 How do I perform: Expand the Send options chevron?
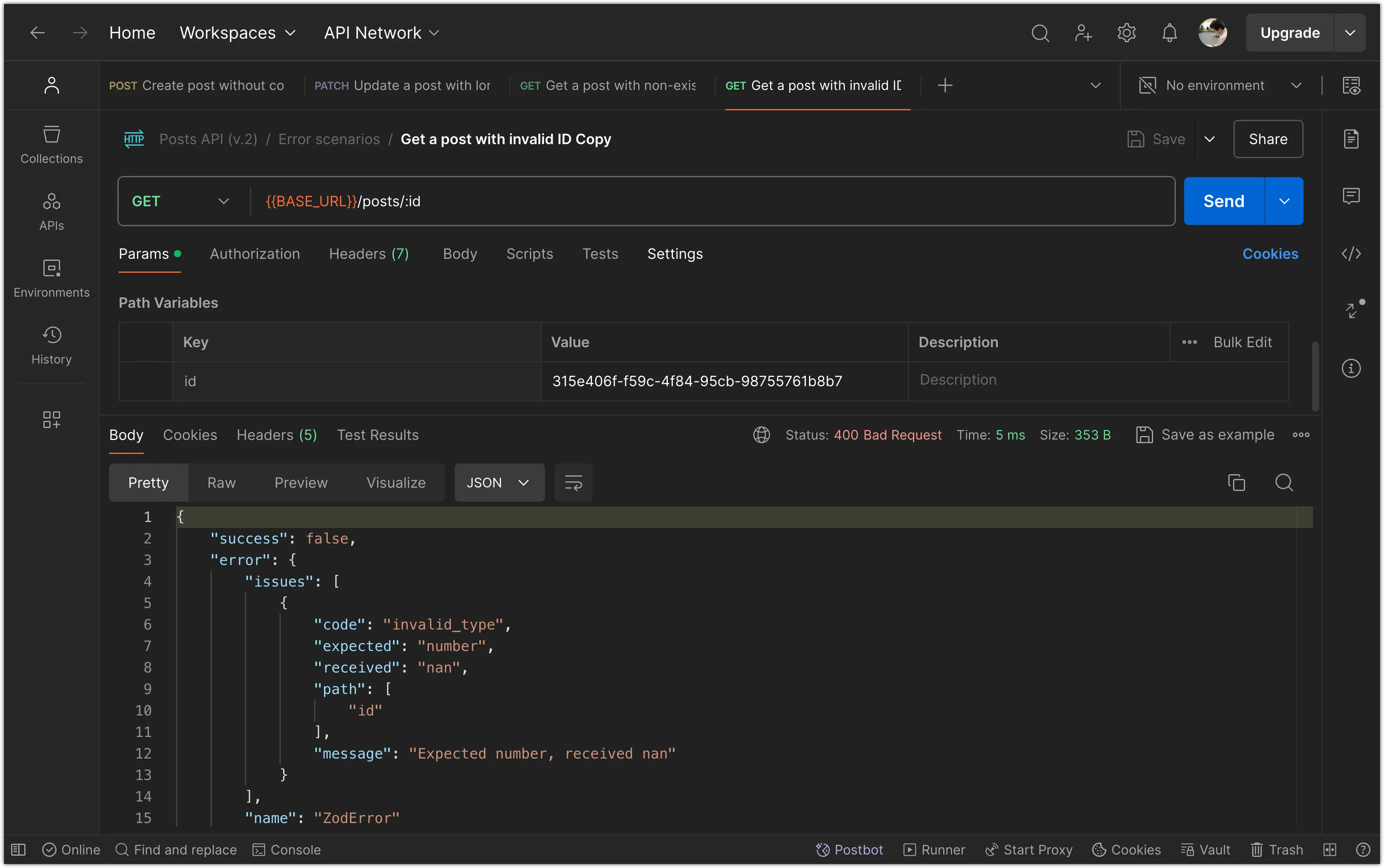(x=1284, y=201)
